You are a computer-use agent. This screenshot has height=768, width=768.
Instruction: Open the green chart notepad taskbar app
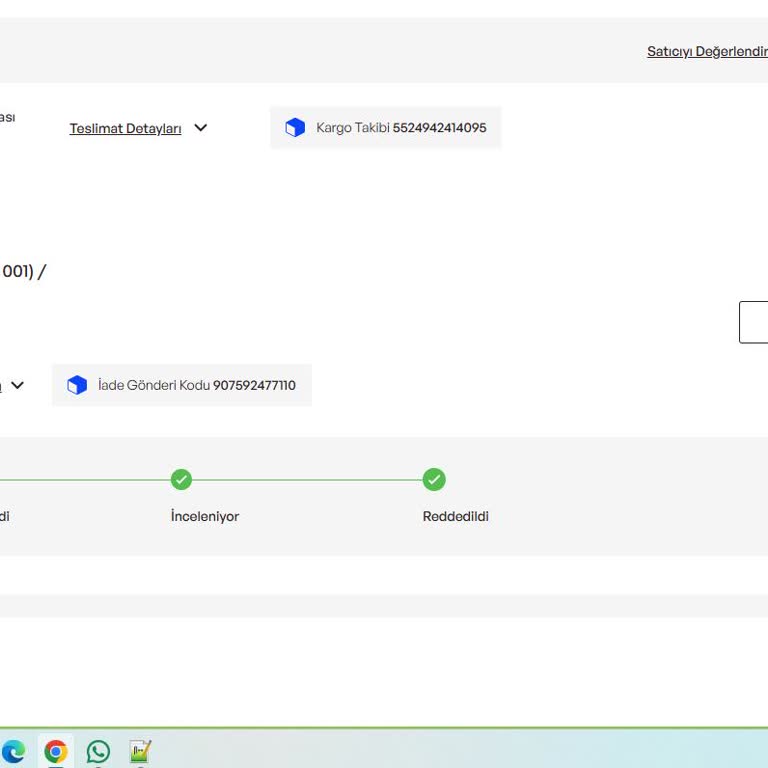(140, 751)
